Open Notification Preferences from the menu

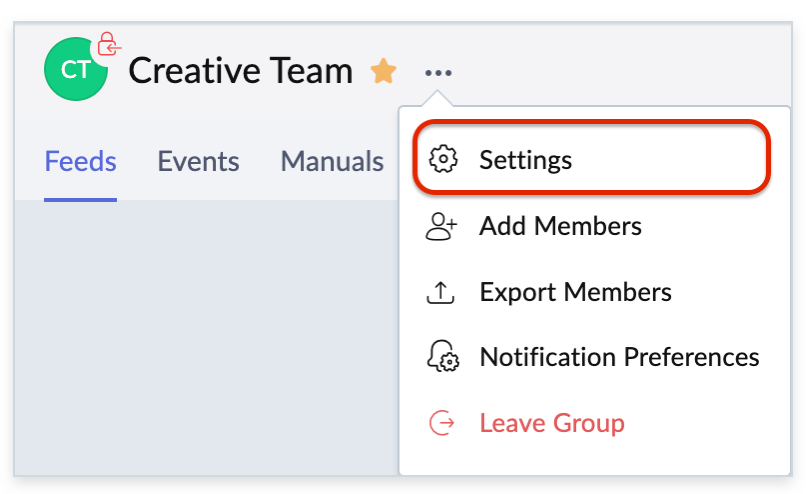tap(619, 358)
